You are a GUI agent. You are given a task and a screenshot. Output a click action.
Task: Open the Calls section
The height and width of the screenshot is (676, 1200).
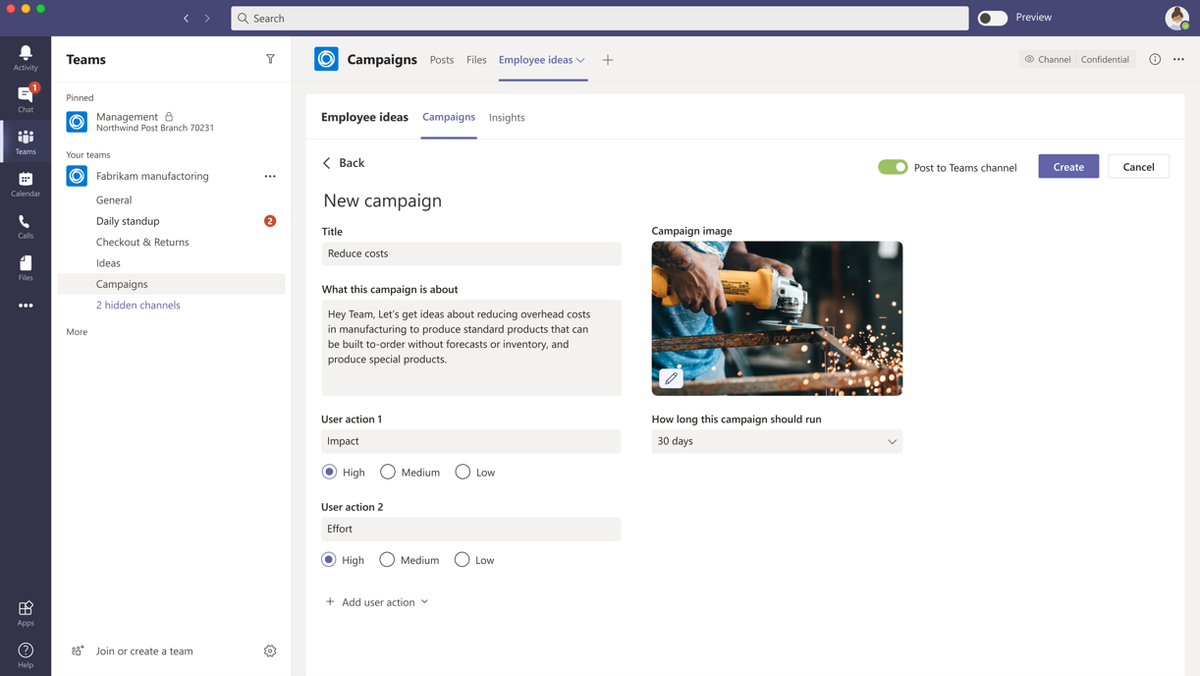[x=25, y=224]
